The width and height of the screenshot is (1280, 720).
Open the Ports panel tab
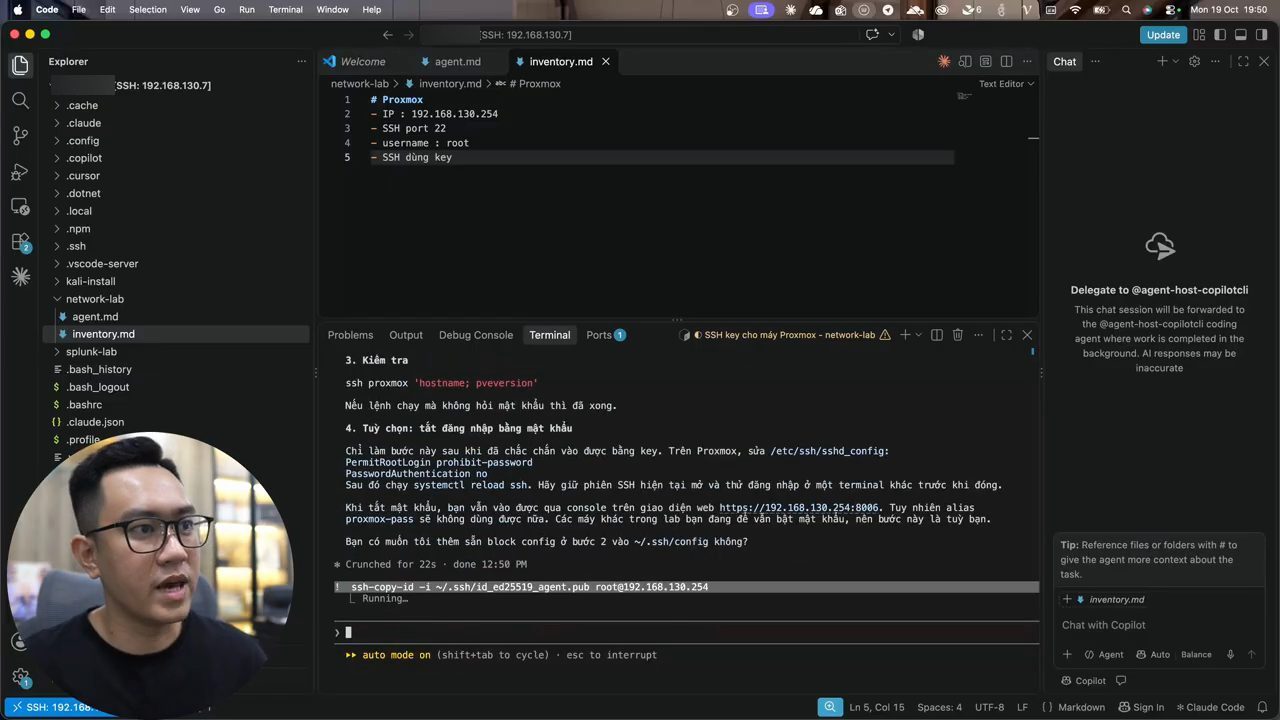(x=605, y=335)
